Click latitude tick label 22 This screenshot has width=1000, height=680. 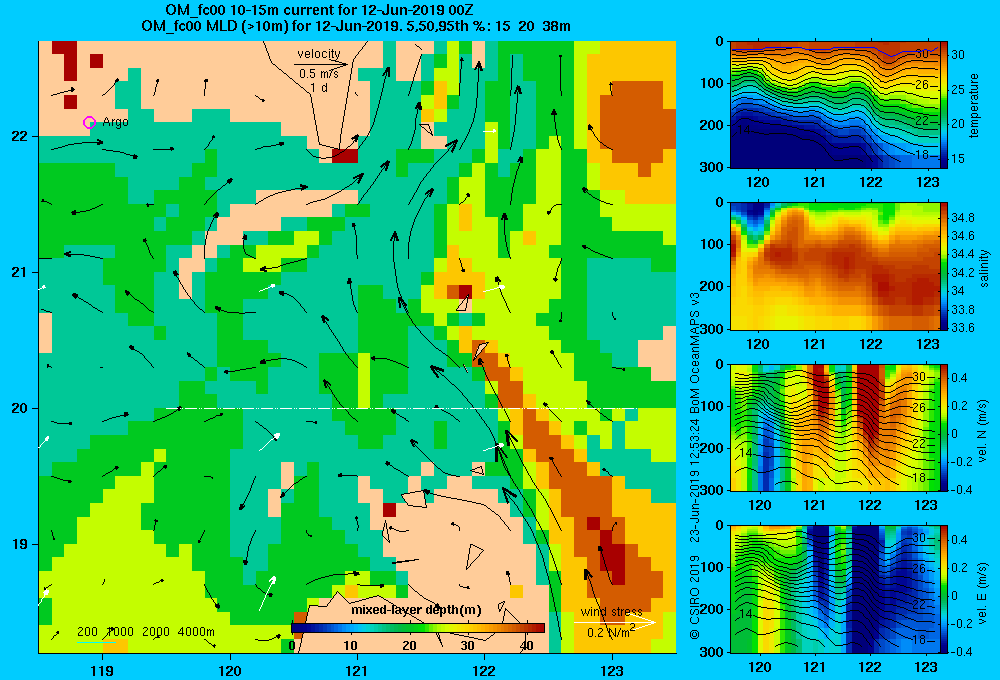coord(20,136)
